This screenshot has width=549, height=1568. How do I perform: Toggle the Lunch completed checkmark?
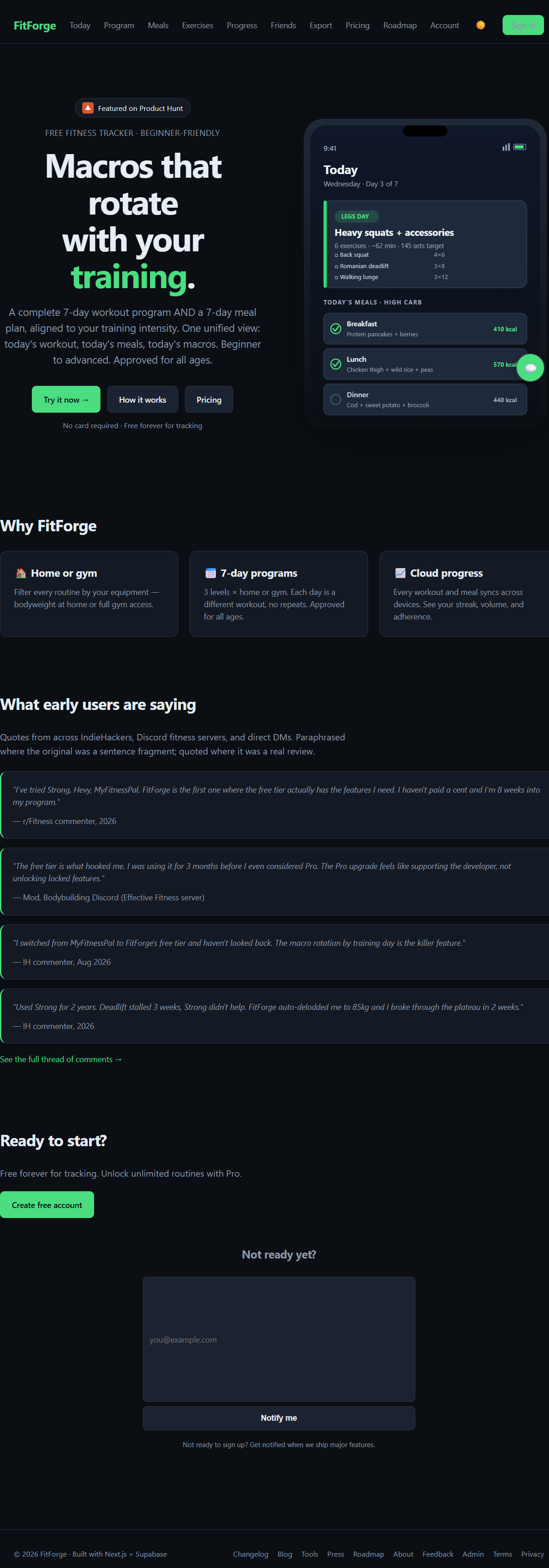pos(335,364)
